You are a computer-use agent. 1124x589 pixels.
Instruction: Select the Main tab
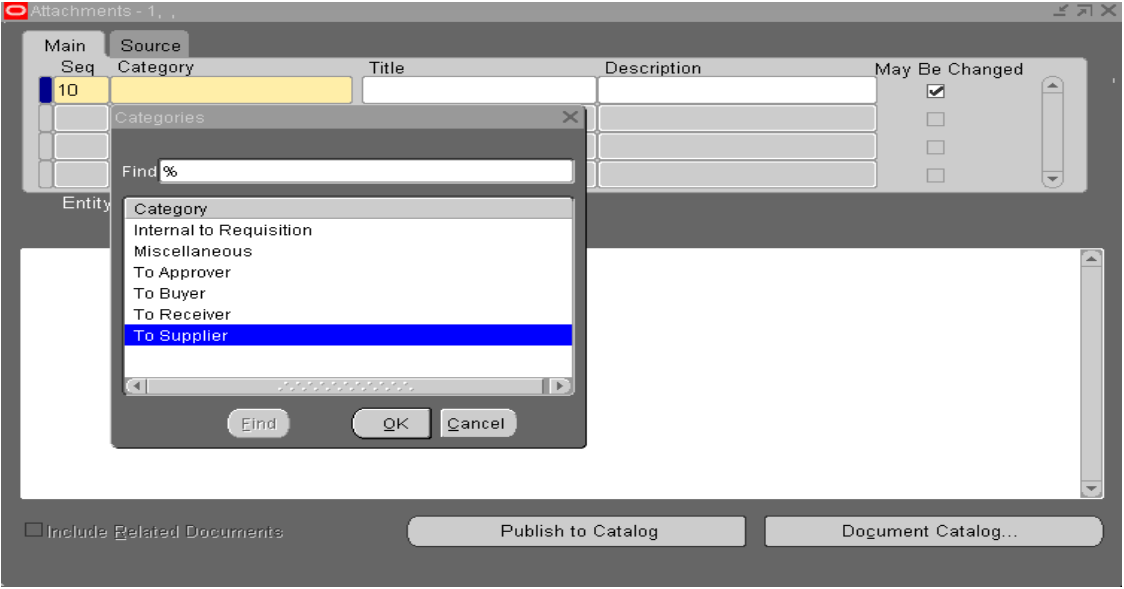pyautogui.click(x=65, y=45)
